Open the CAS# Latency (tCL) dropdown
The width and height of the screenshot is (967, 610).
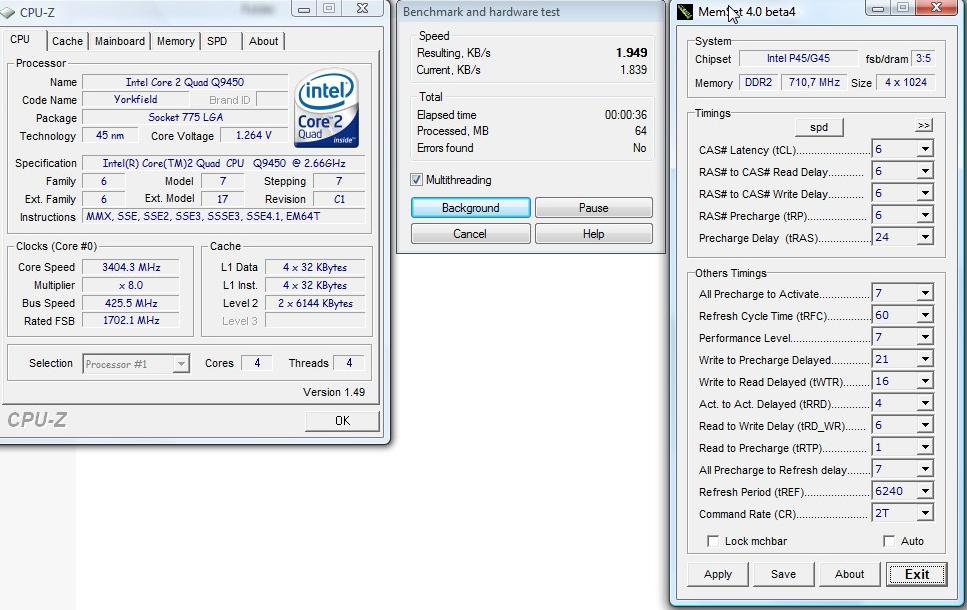(x=925, y=149)
